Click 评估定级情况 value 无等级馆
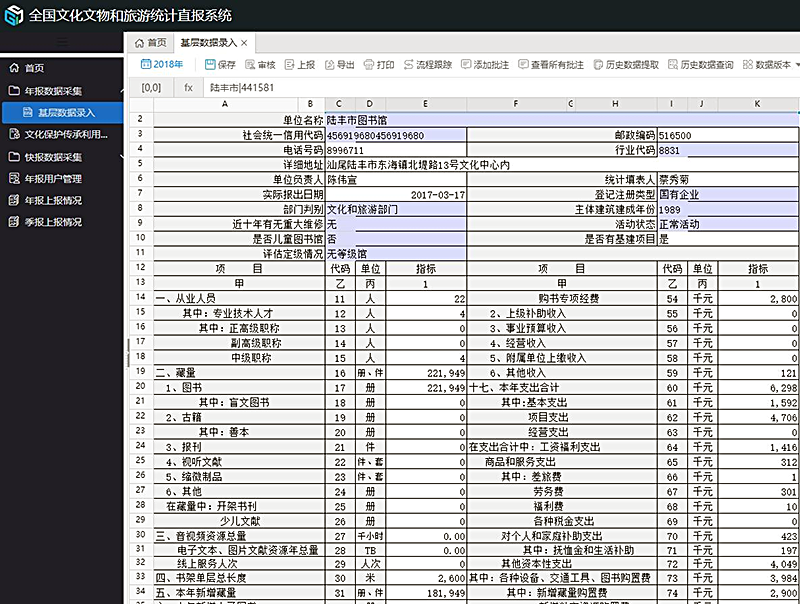800x604 pixels. tap(395, 254)
